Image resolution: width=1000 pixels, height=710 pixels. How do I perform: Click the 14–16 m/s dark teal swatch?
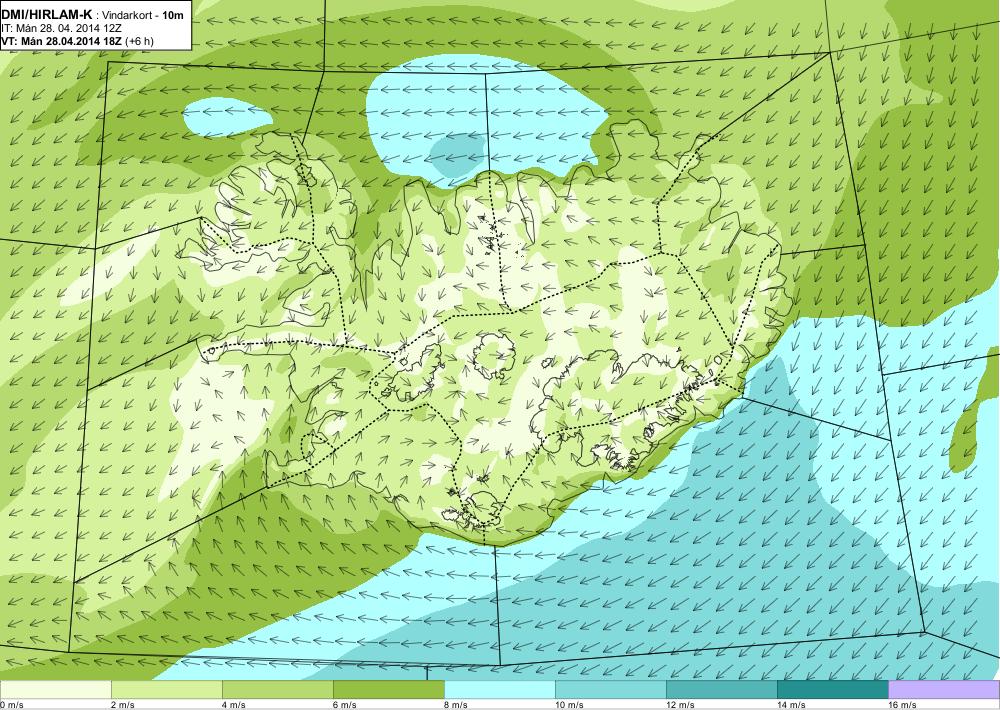[x=832, y=690]
